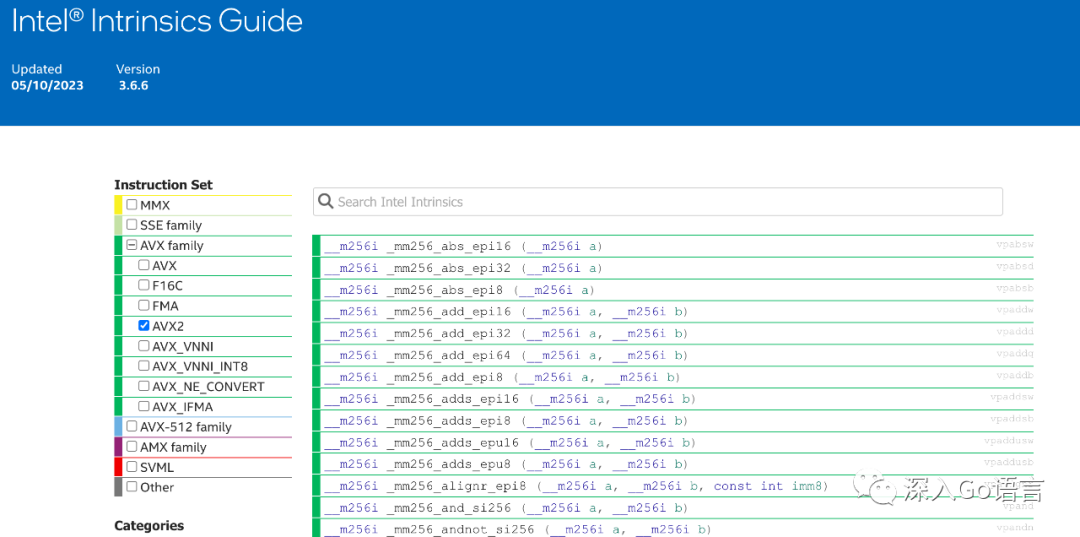Enable the Other checkbox
Image resolution: width=1080 pixels, height=537 pixels.
point(132,486)
